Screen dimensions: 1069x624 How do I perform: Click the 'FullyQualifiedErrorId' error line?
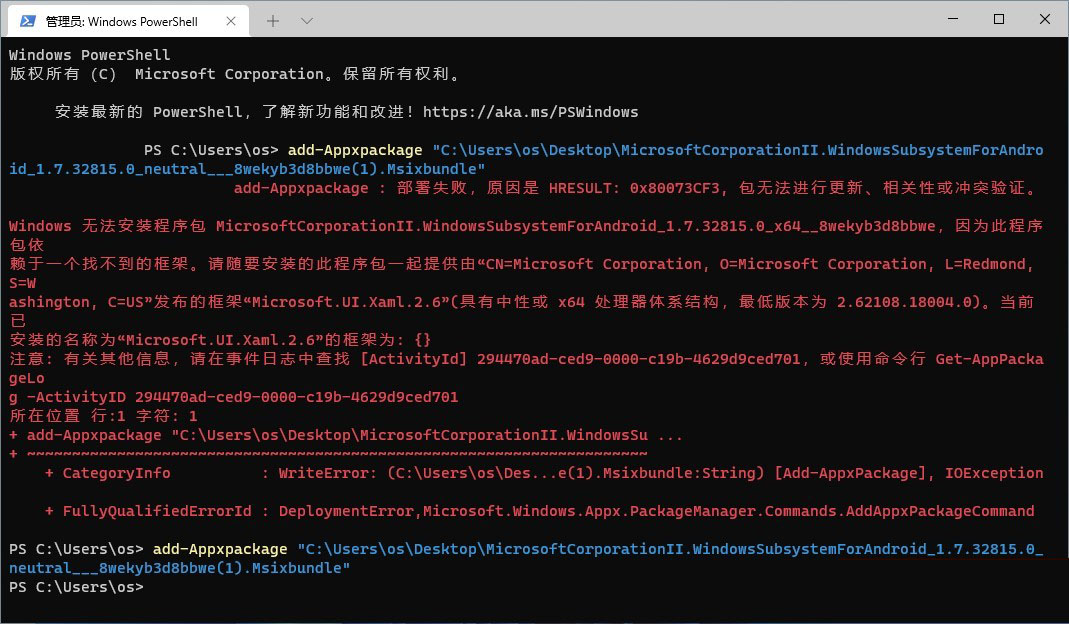click(539, 511)
